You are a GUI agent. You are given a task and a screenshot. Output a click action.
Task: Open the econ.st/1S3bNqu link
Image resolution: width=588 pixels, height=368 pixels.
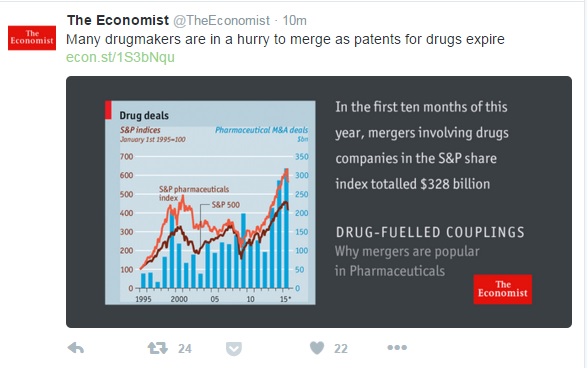point(120,57)
